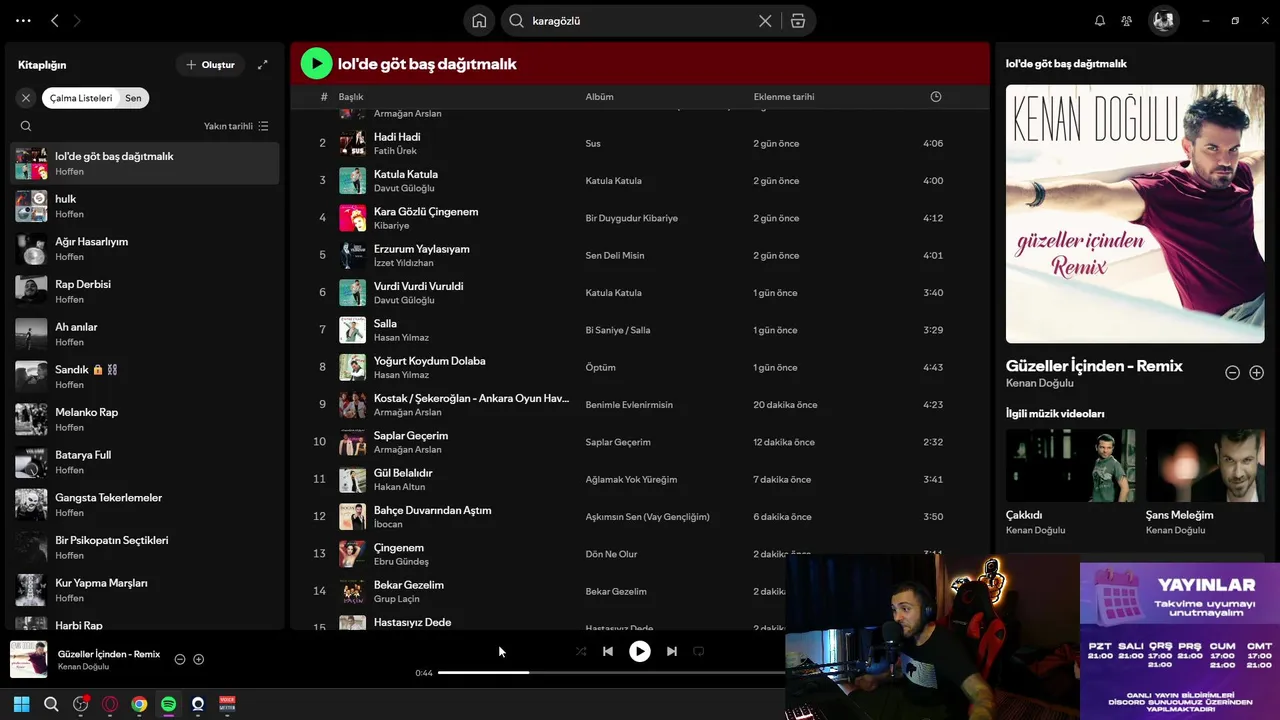Open Spotify from the taskbar
This screenshot has width=1280, height=720.
tap(169, 704)
